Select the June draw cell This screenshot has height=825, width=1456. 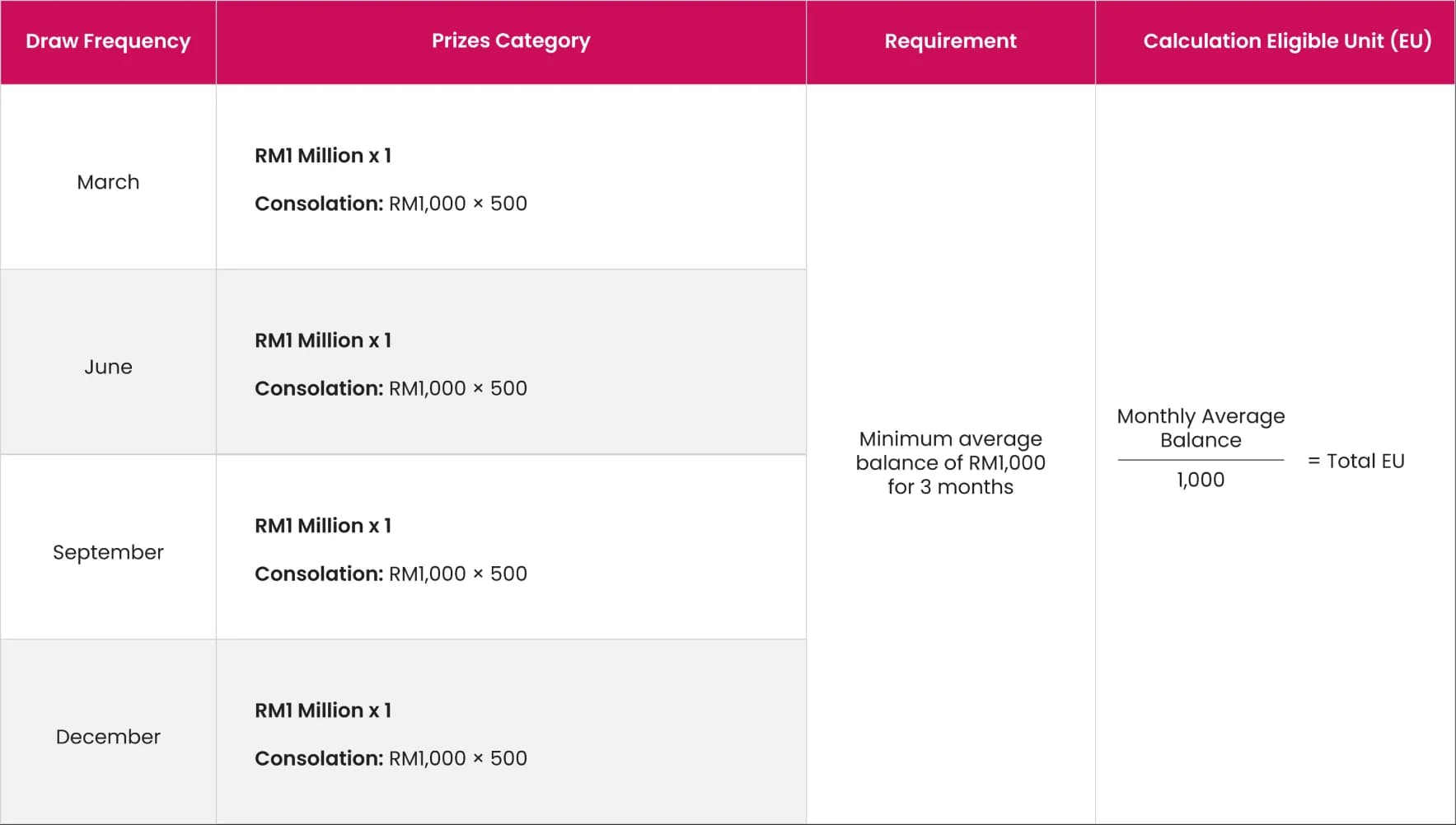point(108,367)
